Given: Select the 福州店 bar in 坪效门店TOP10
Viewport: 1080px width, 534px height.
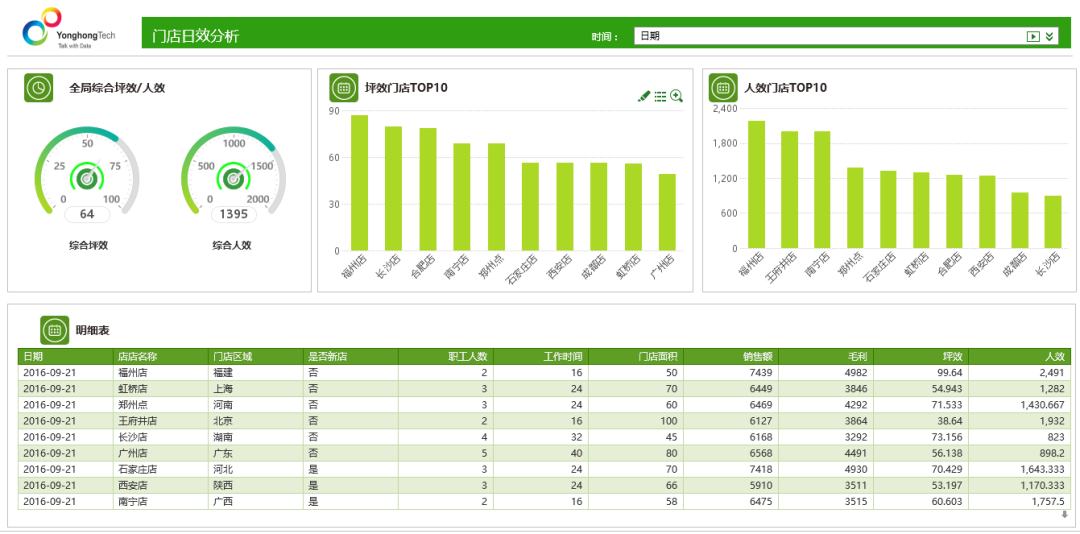Looking at the screenshot, I should tap(360, 183).
